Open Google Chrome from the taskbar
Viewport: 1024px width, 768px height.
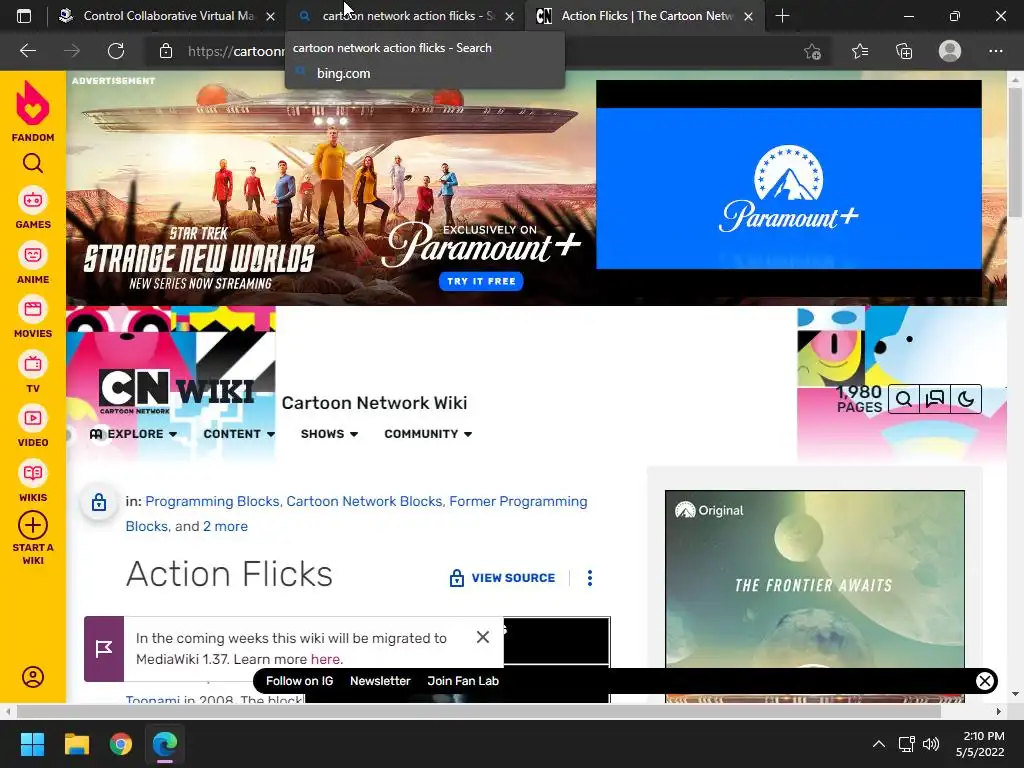tap(121, 744)
